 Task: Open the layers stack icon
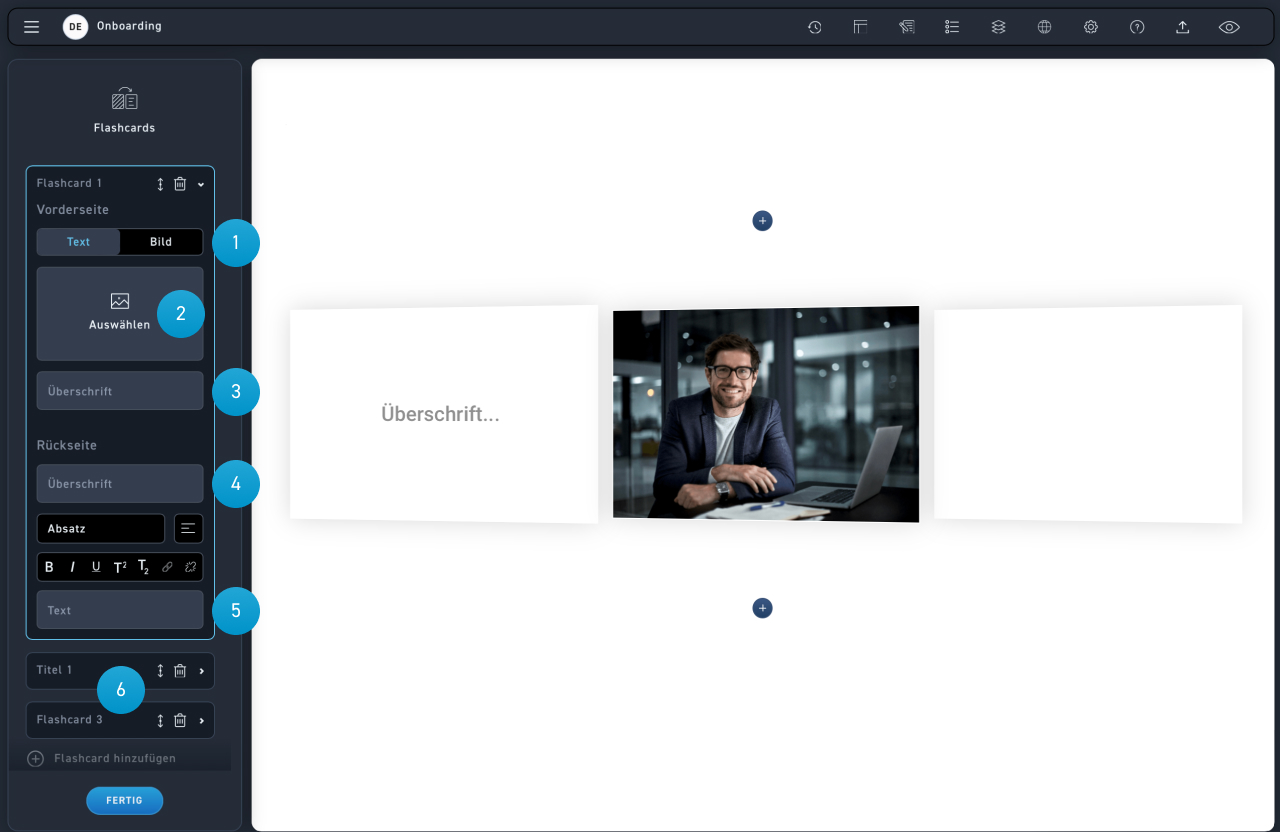[x=998, y=27]
